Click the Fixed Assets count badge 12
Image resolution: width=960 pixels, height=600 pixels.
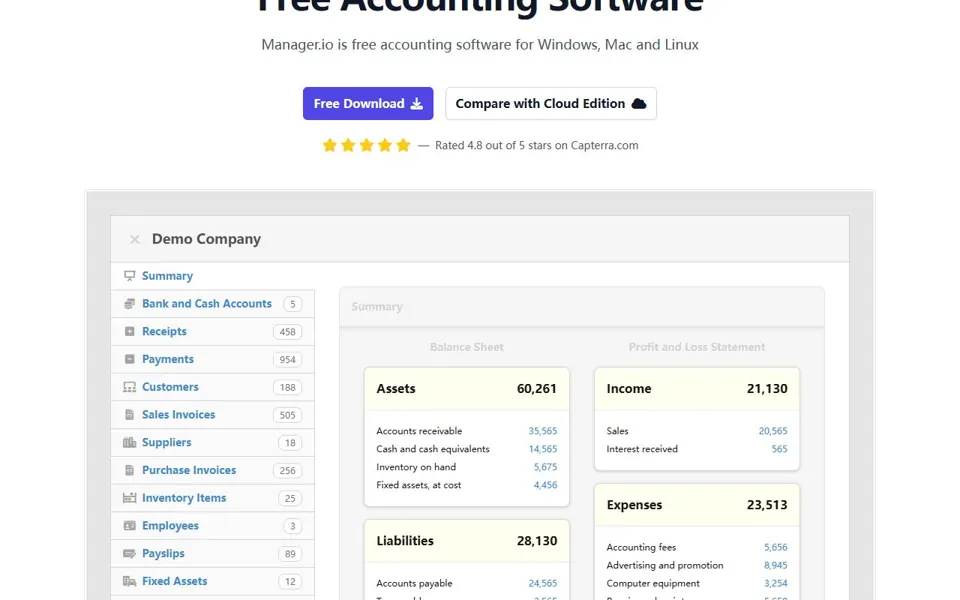tap(290, 582)
